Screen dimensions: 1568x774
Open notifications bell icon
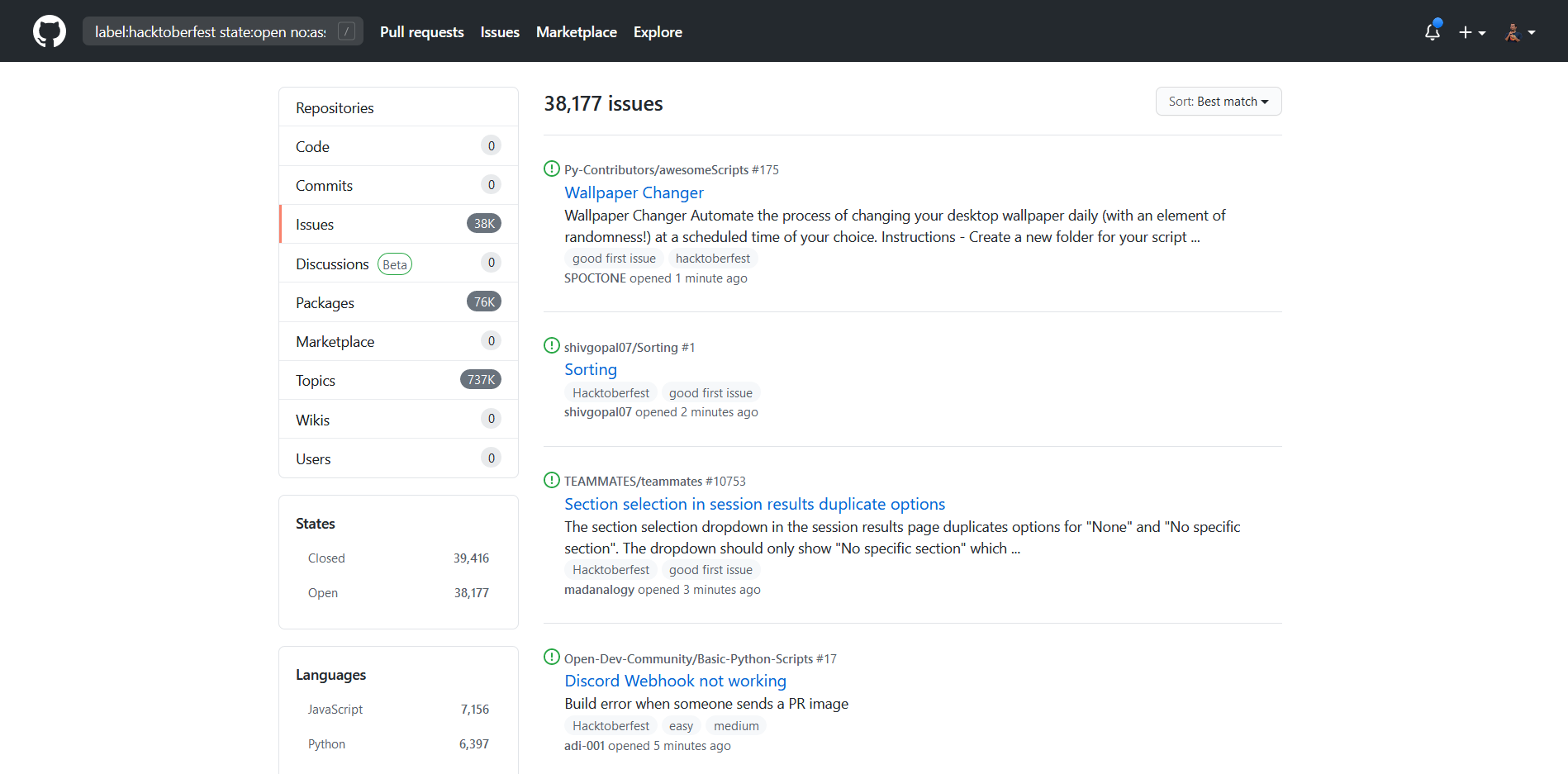[x=1433, y=31]
